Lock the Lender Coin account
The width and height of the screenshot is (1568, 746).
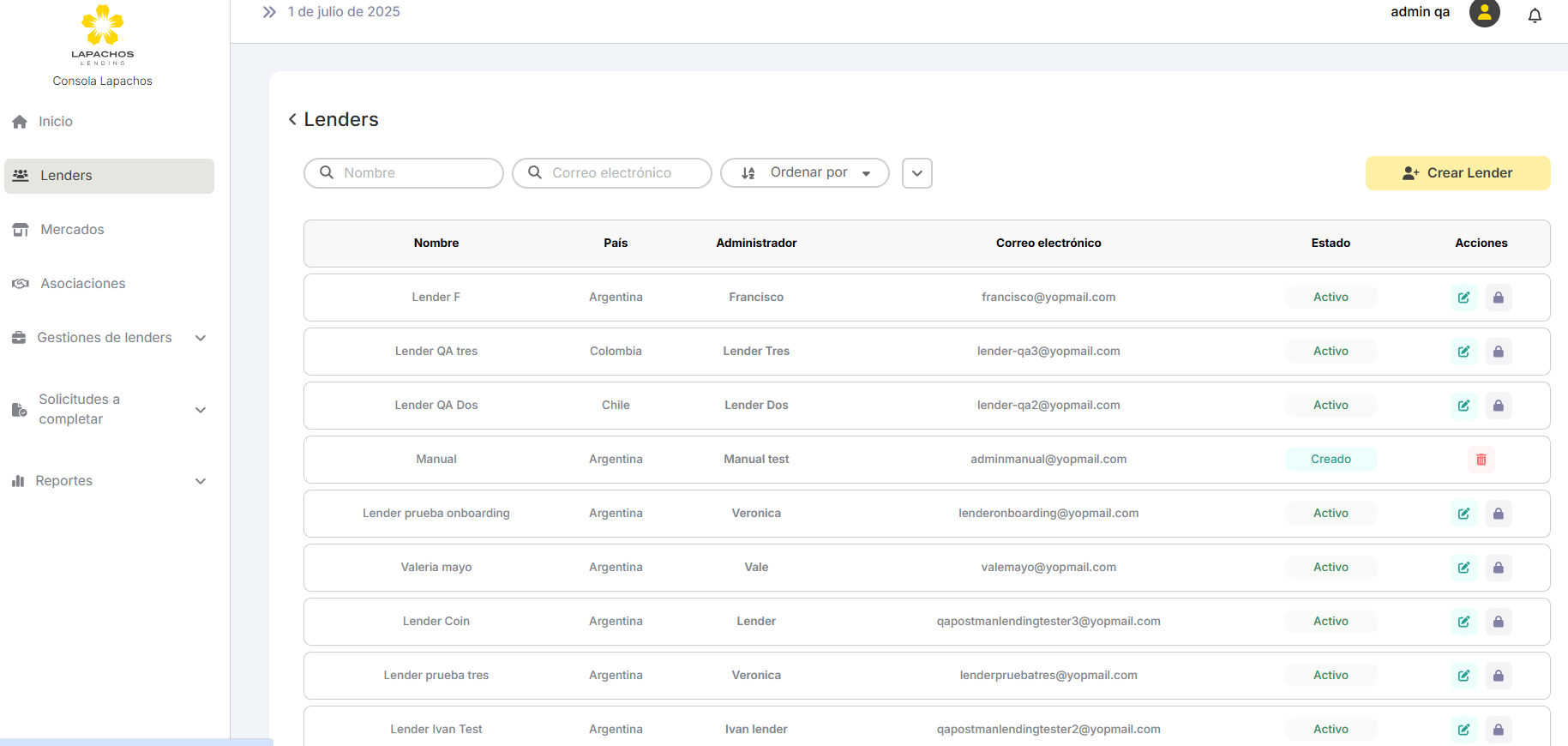(1498, 622)
